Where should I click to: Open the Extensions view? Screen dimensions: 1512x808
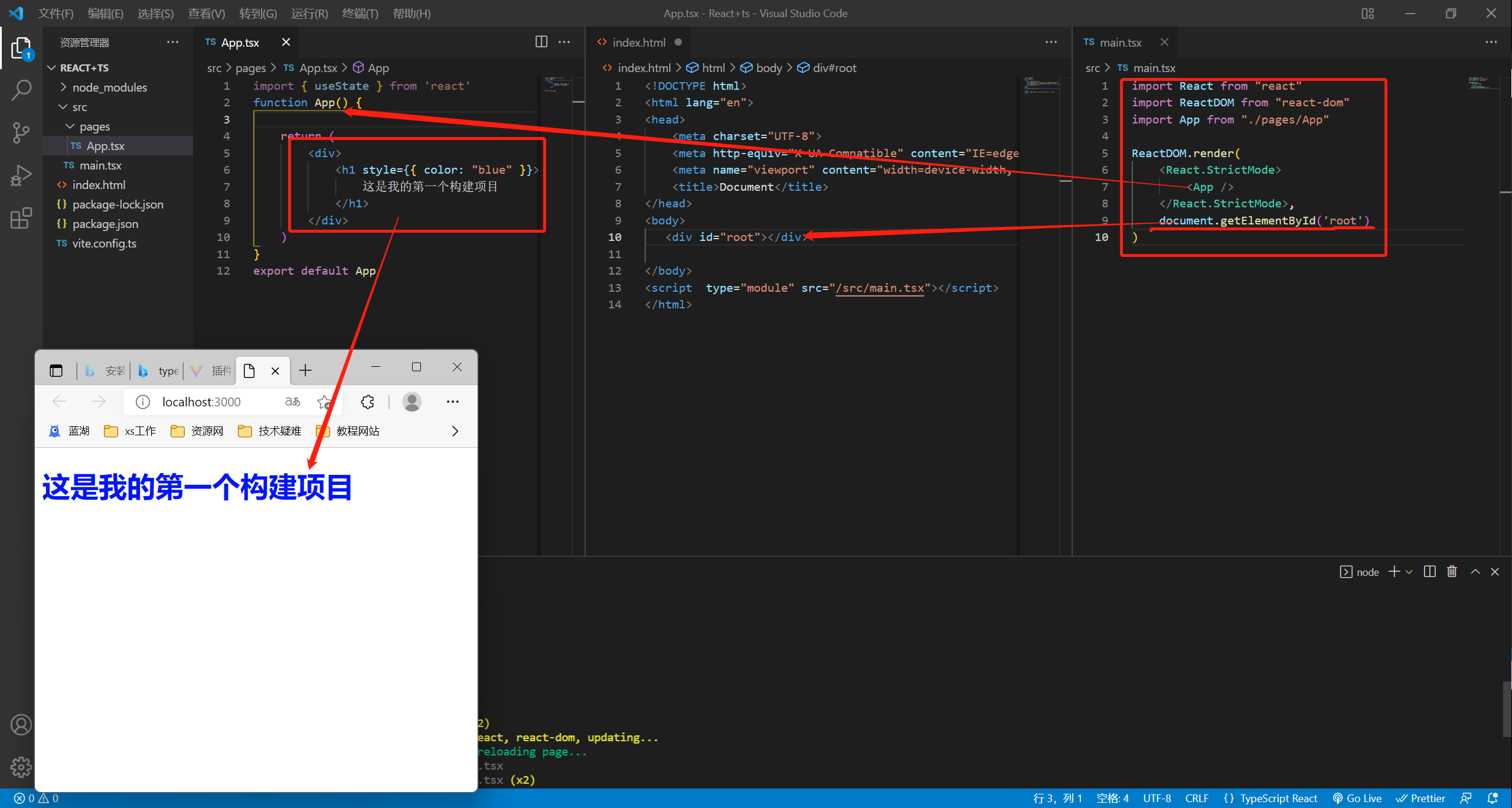[21, 218]
